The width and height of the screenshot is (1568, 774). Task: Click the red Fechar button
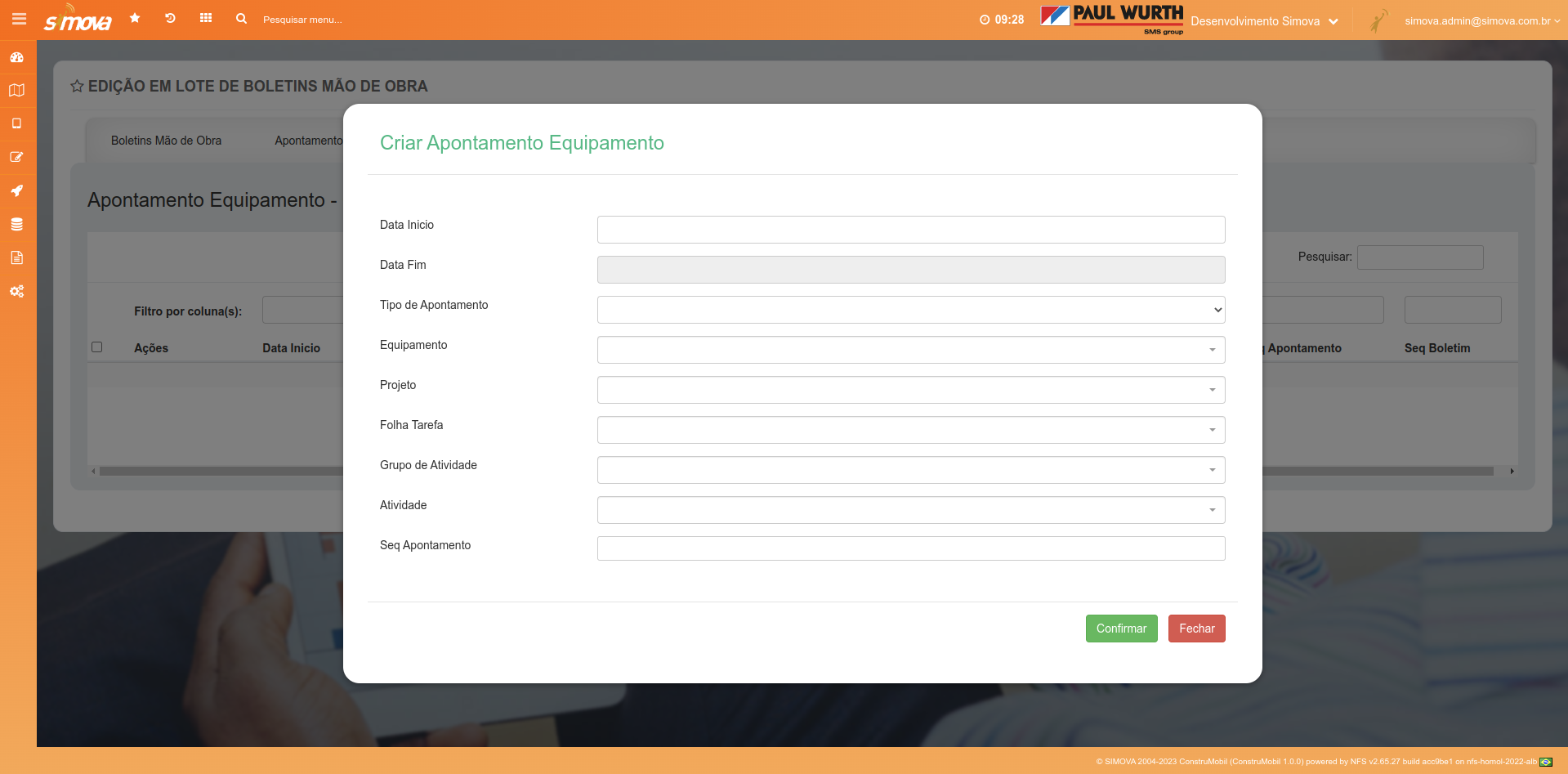tap(1196, 629)
